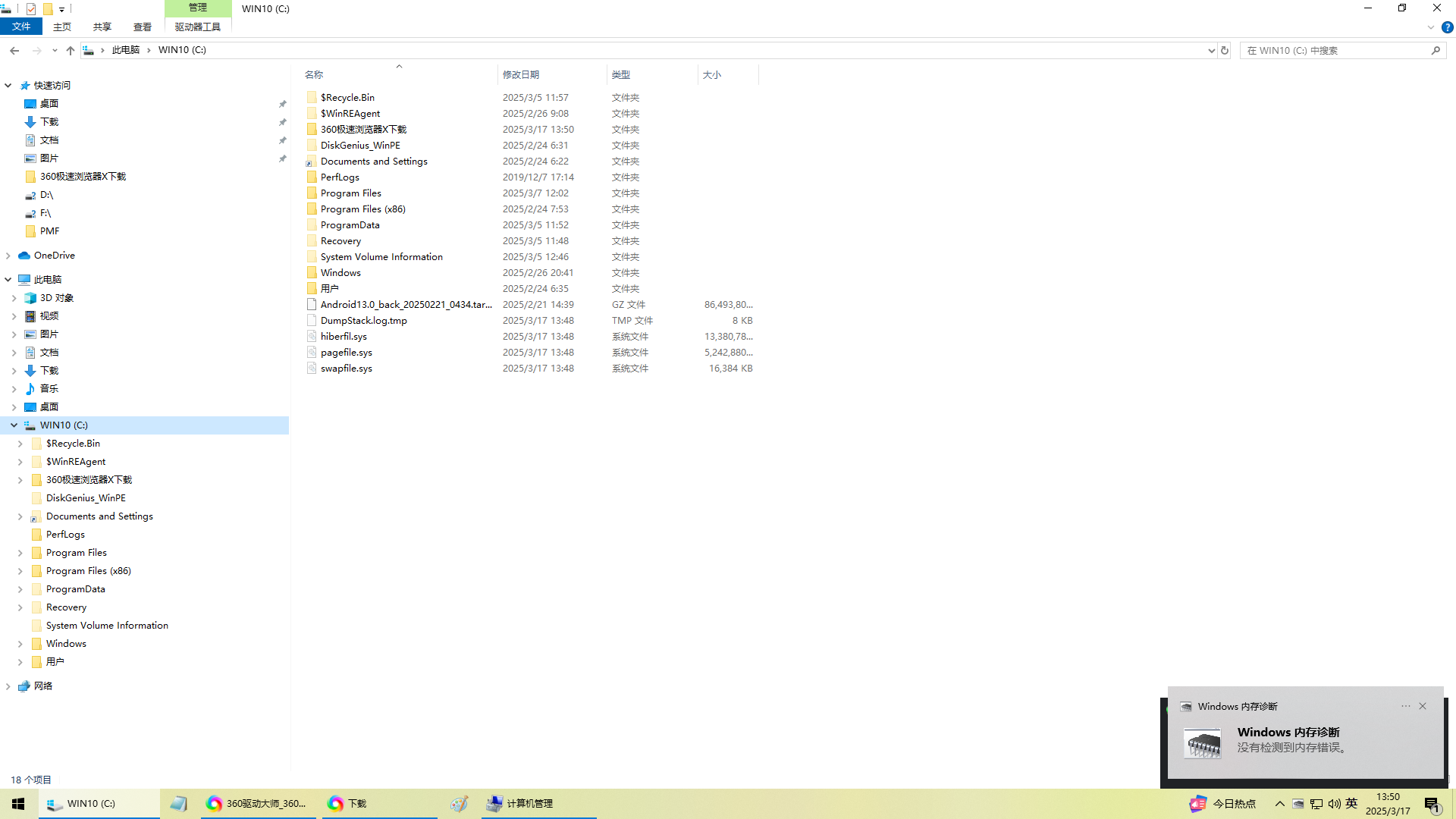The image size is (1456, 819).
Task: Expand the OneDrive tree node
Action: [x=8, y=256]
